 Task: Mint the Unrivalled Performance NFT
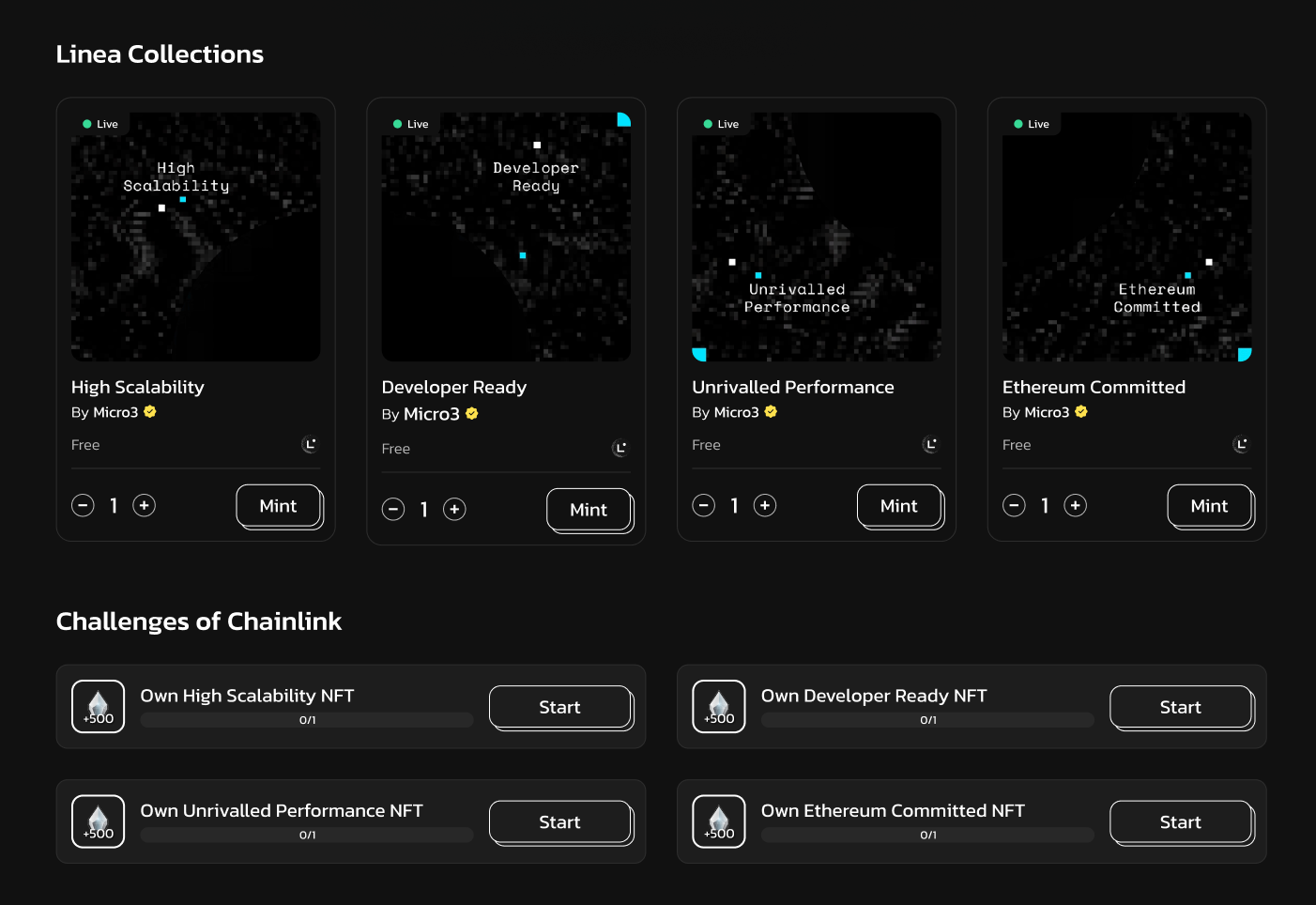coord(899,506)
